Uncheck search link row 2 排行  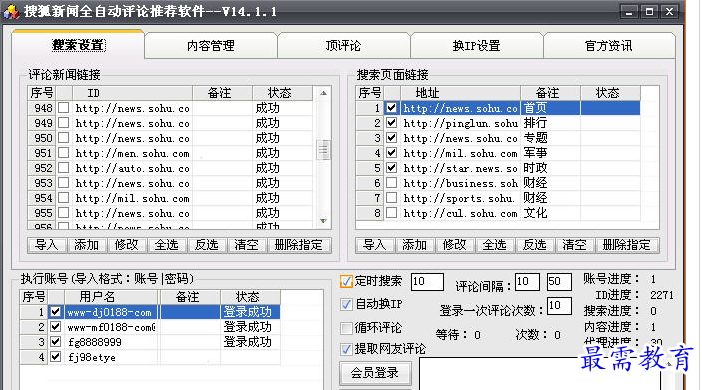[x=392, y=123]
